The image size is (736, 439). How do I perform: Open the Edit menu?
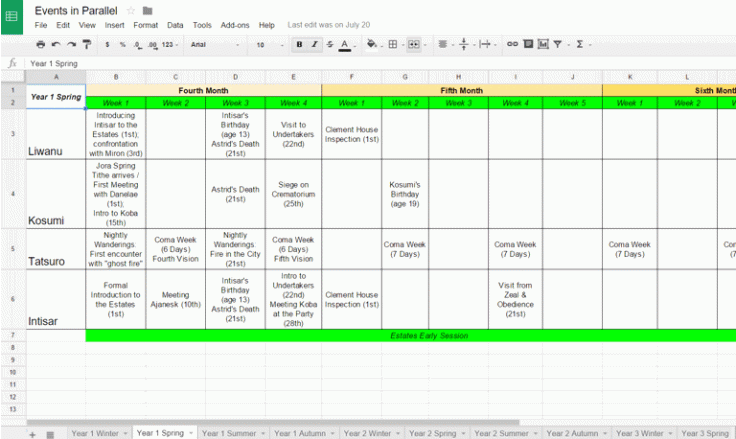63,25
